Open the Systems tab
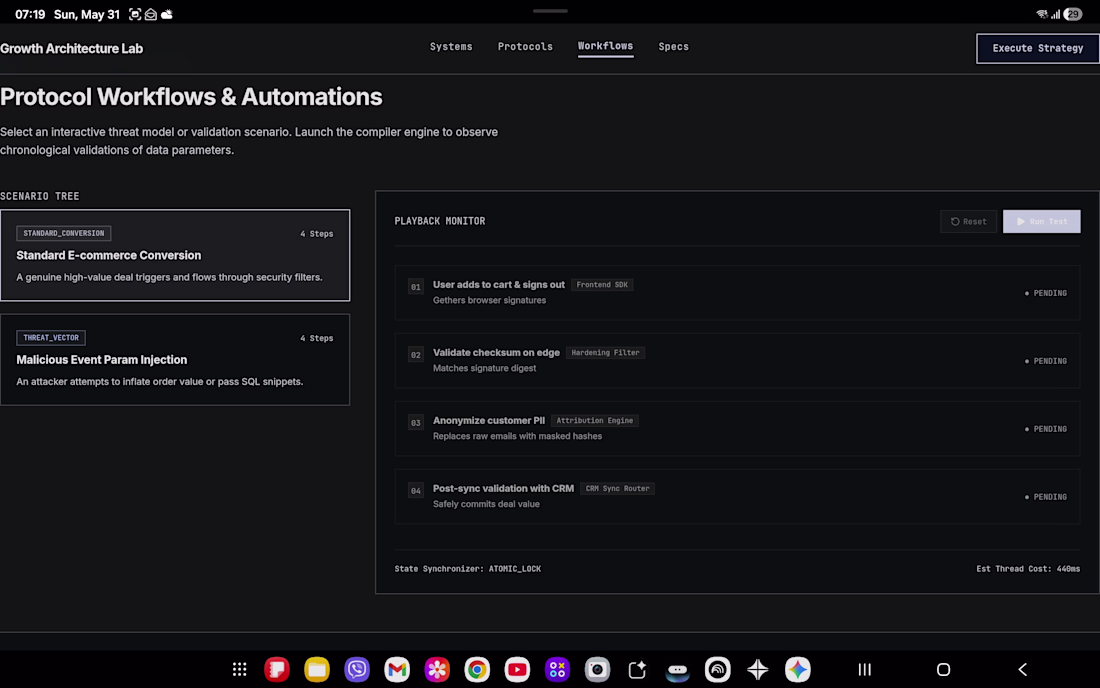 (x=451, y=46)
